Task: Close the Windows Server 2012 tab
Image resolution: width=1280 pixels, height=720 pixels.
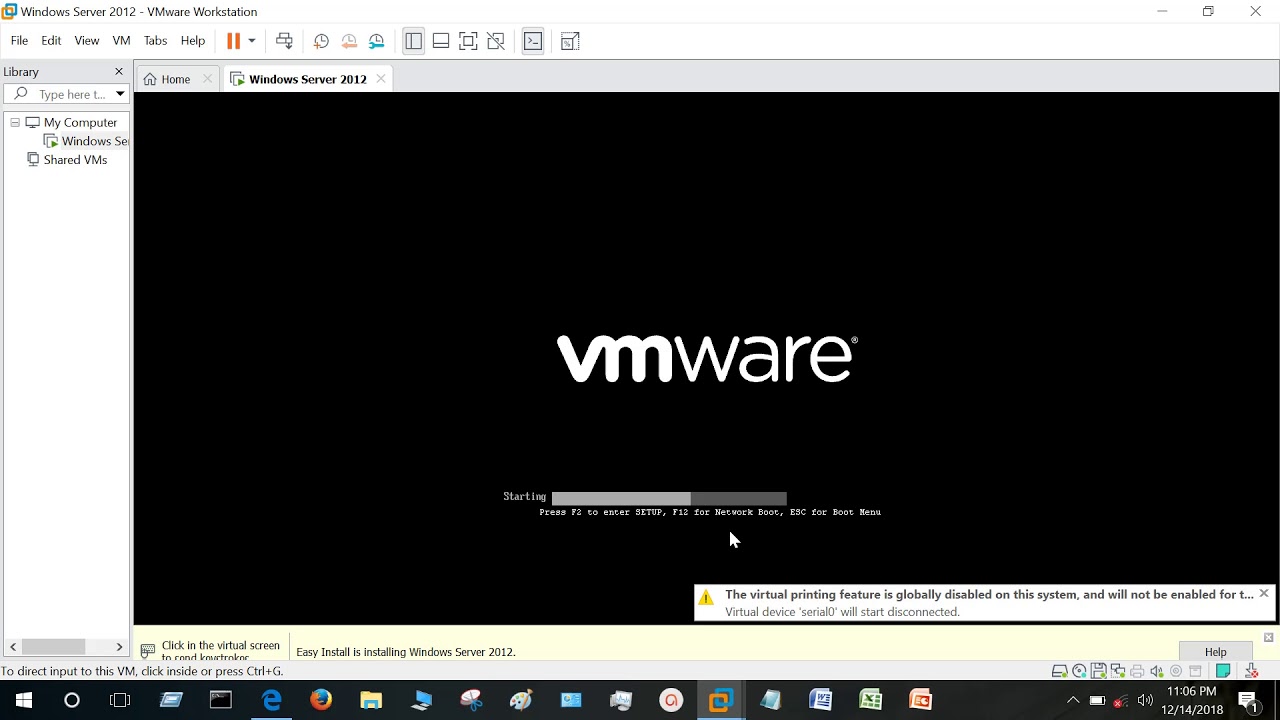Action: [381, 79]
